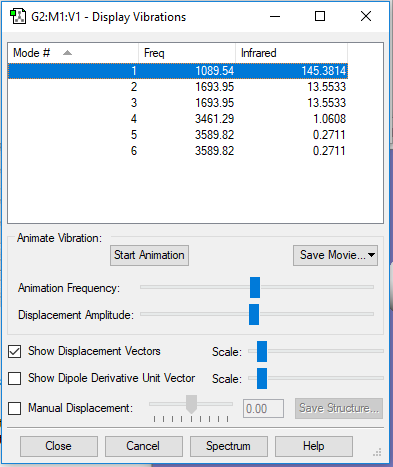Viewport: 393px width, 467px height.
Task: Click the Mode # sort arrow
Action: (67, 53)
